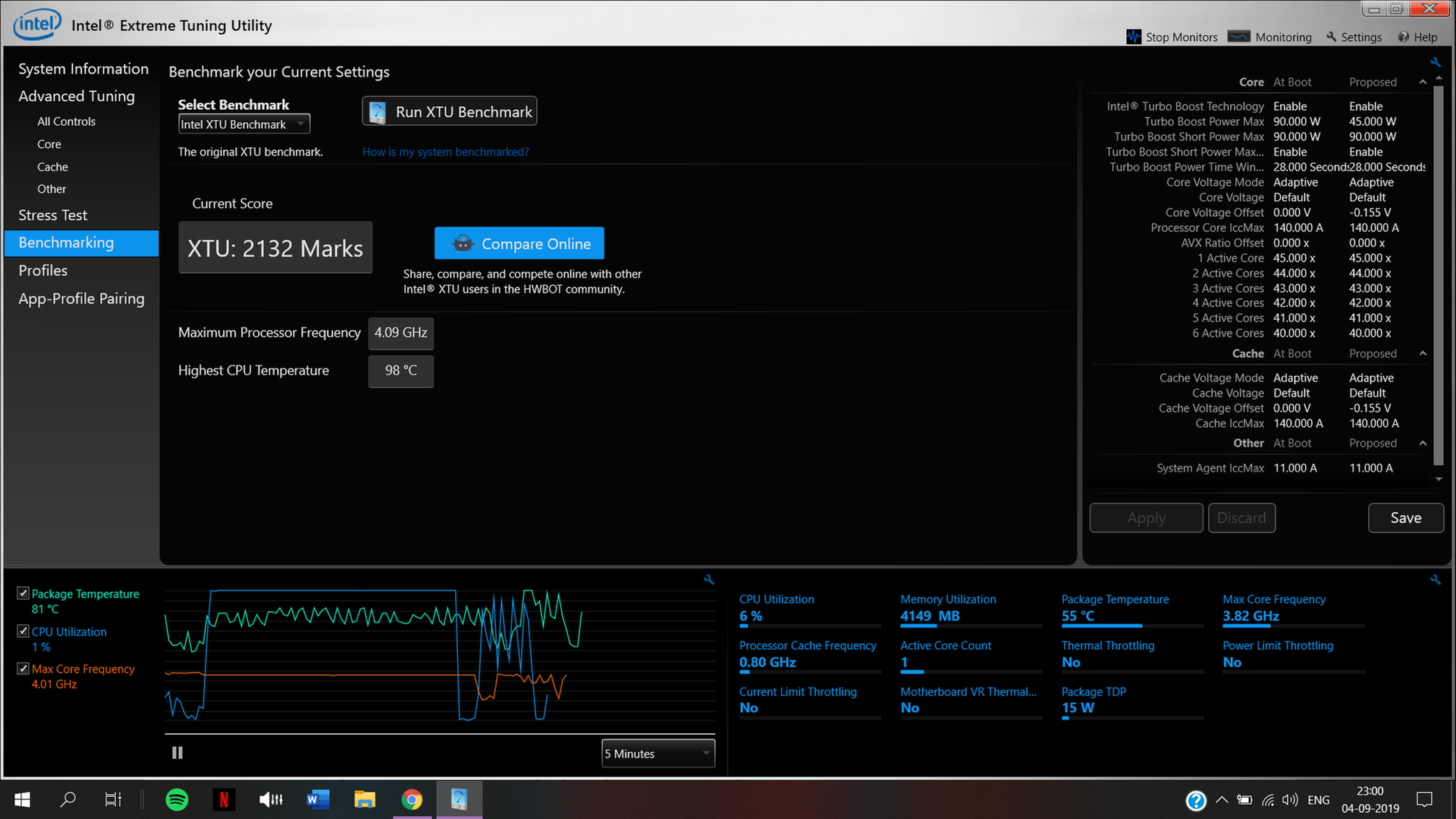The image size is (1456, 819).
Task: Open the Stress Test page
Action: [53, 215]
